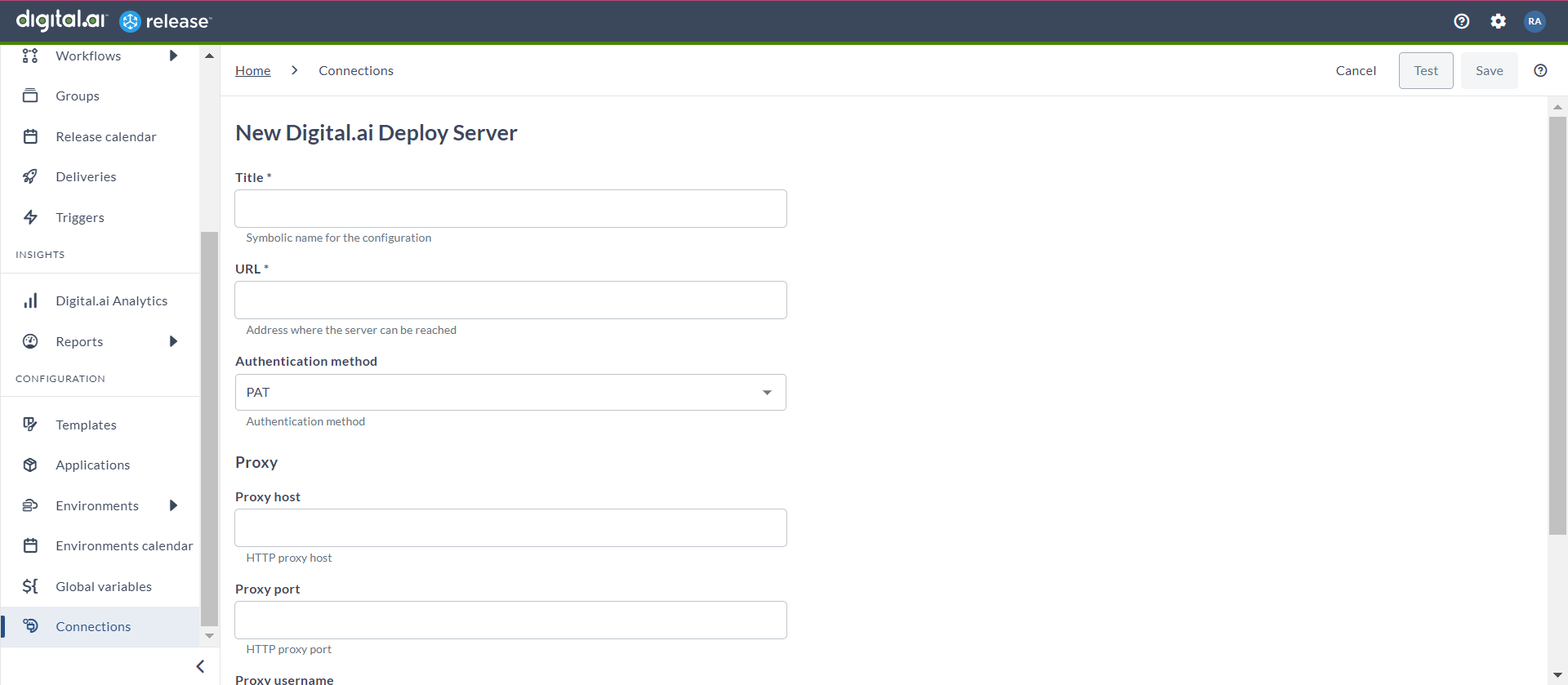This screenshot has height=685, width=1568.
Task: Focus the Title input field
Action: click(510, 209)
